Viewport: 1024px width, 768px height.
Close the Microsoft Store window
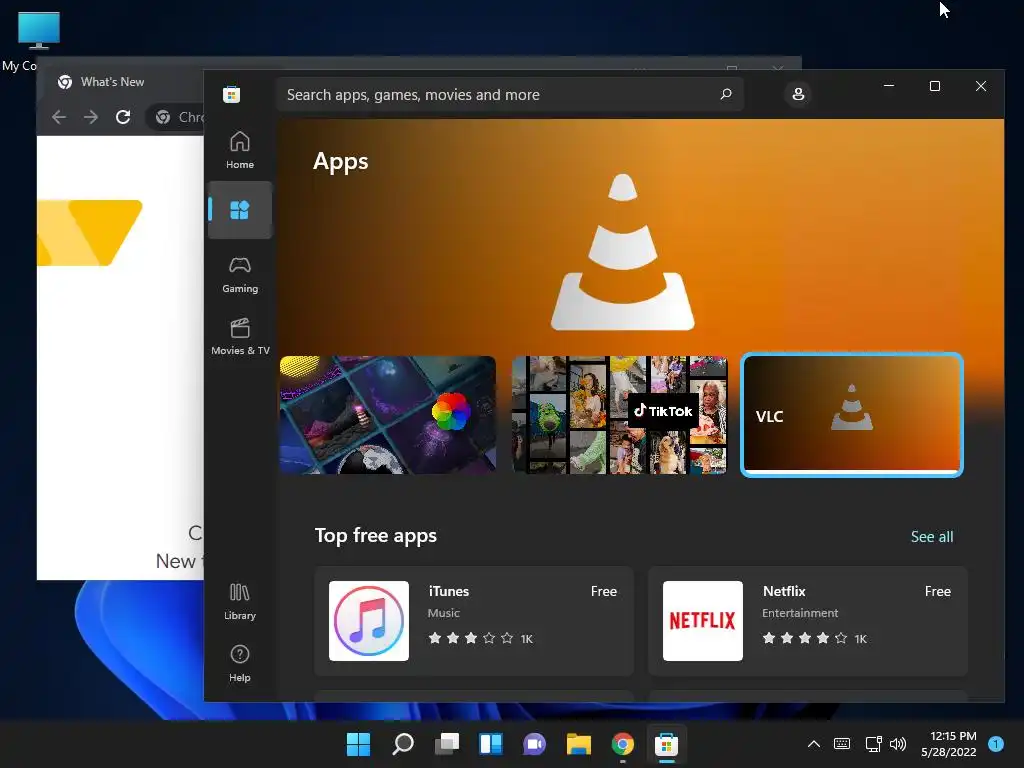[980, 86]
